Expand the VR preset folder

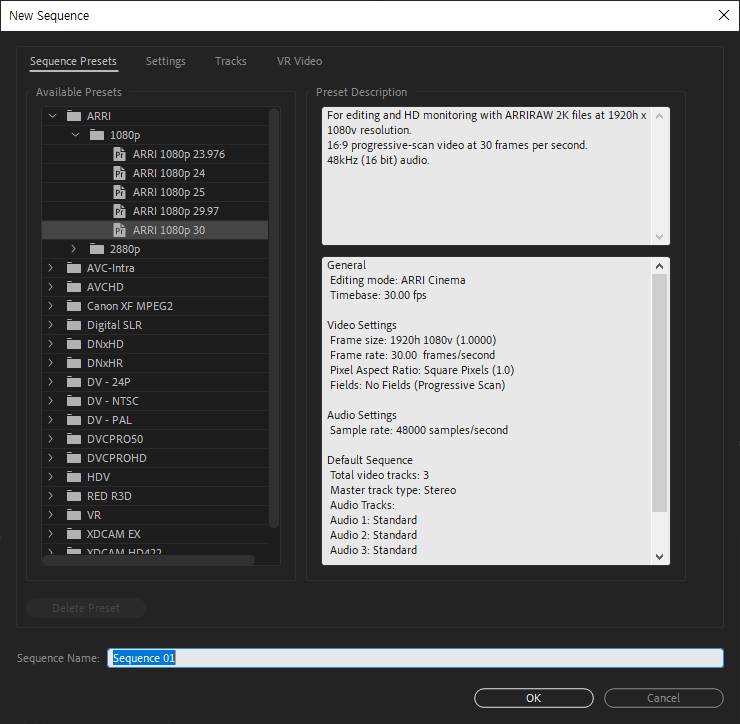[50, 514]
